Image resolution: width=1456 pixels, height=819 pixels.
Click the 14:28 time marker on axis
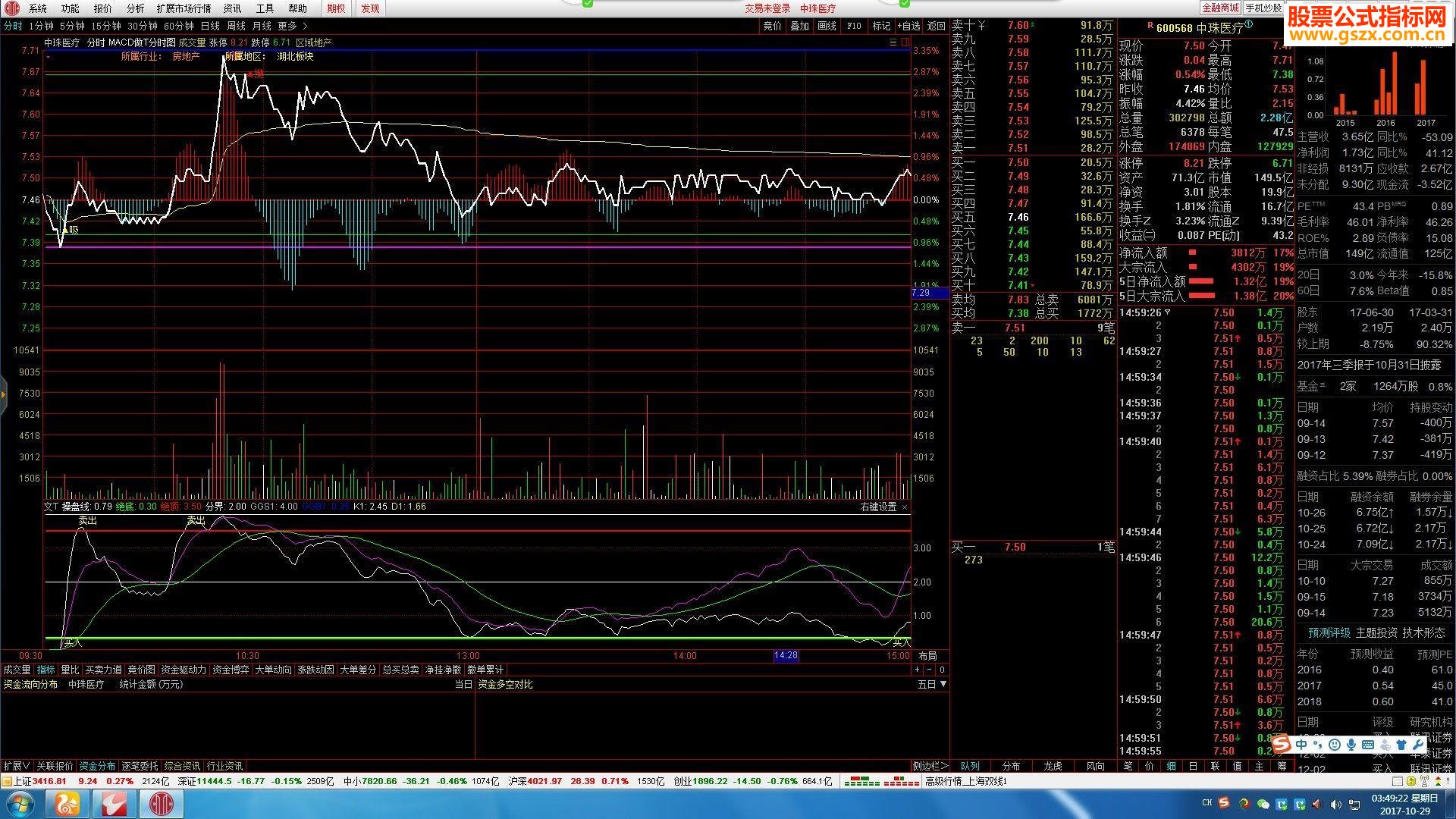pyautogui.click(x=786, y=656)
